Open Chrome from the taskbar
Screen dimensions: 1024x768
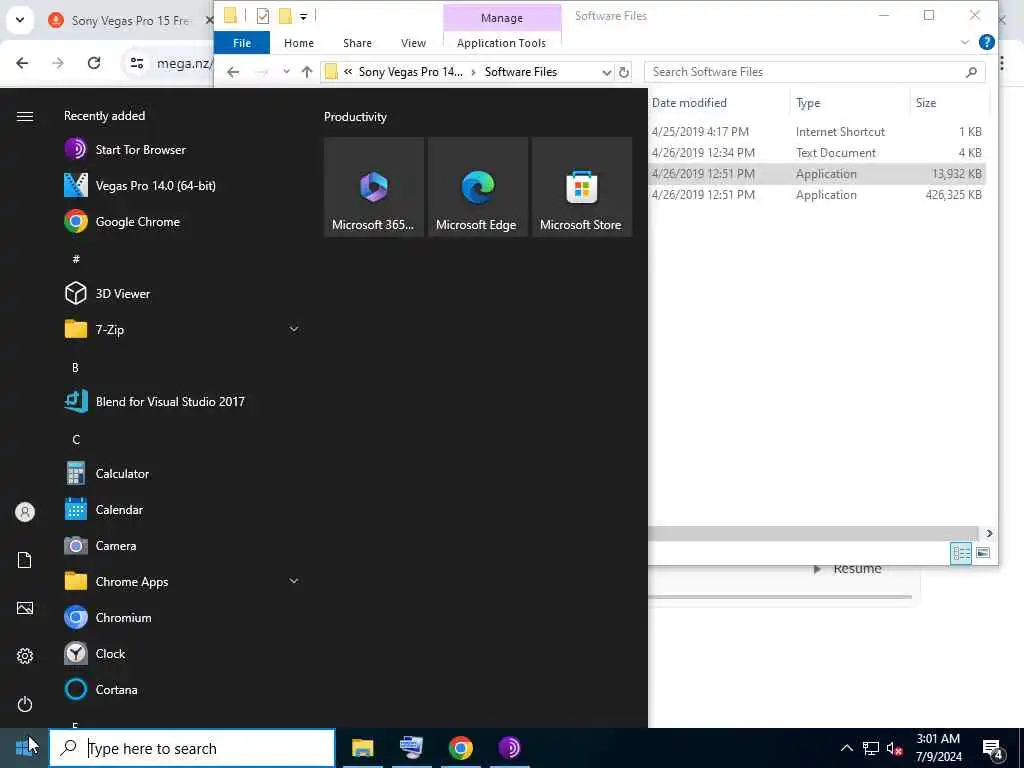[x=460, y=748]
